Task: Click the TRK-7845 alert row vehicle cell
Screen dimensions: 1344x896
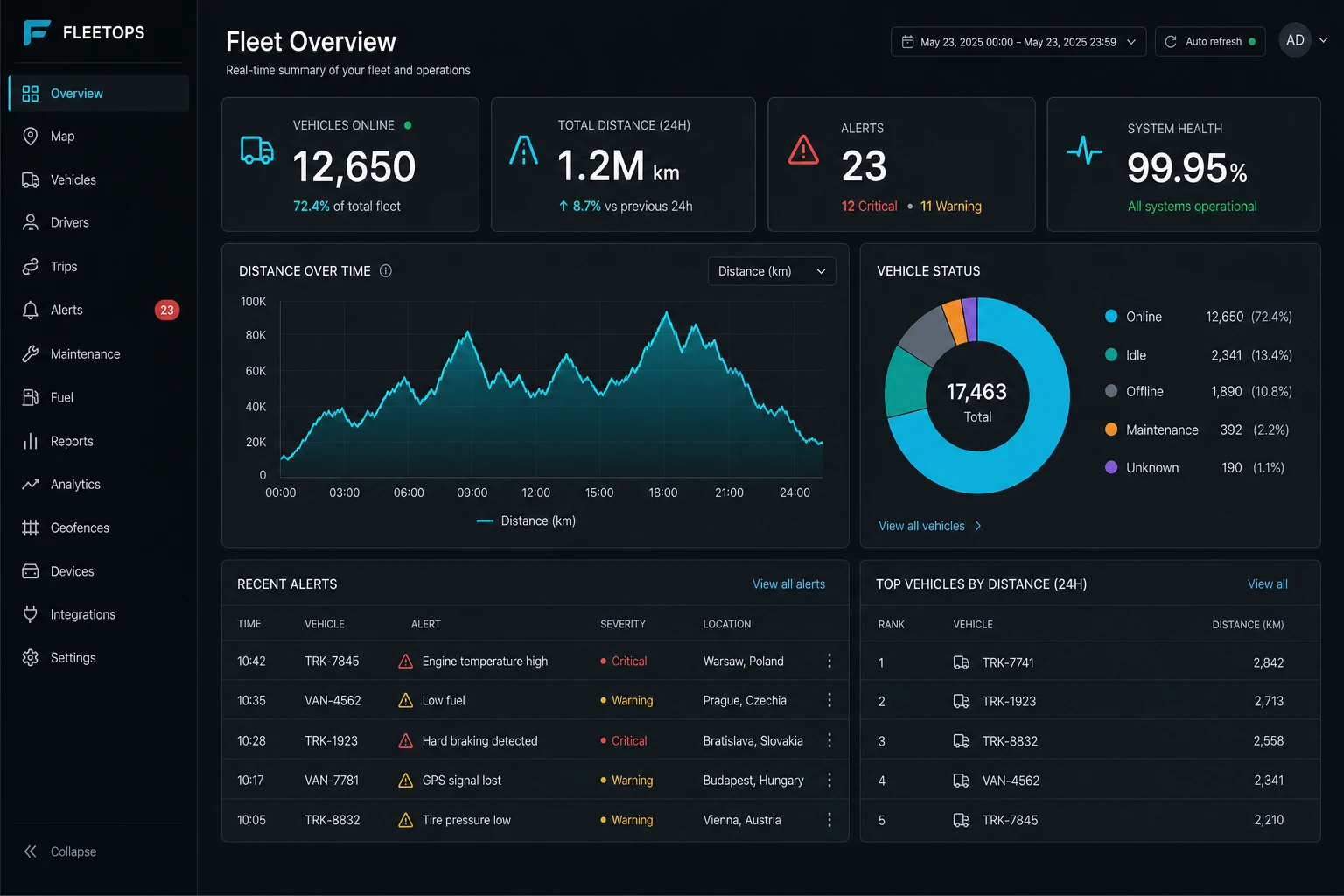Action: pyautogui.click(x=332, y=661)
